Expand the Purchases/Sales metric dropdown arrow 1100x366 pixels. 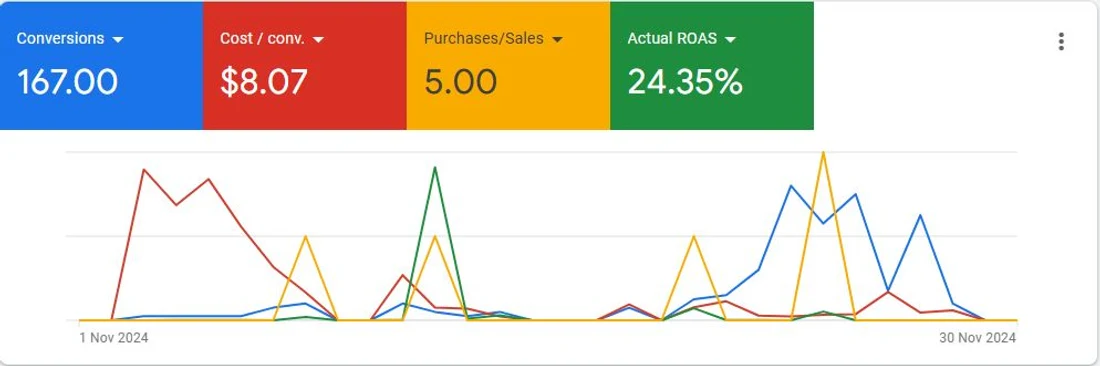(557, 40)
